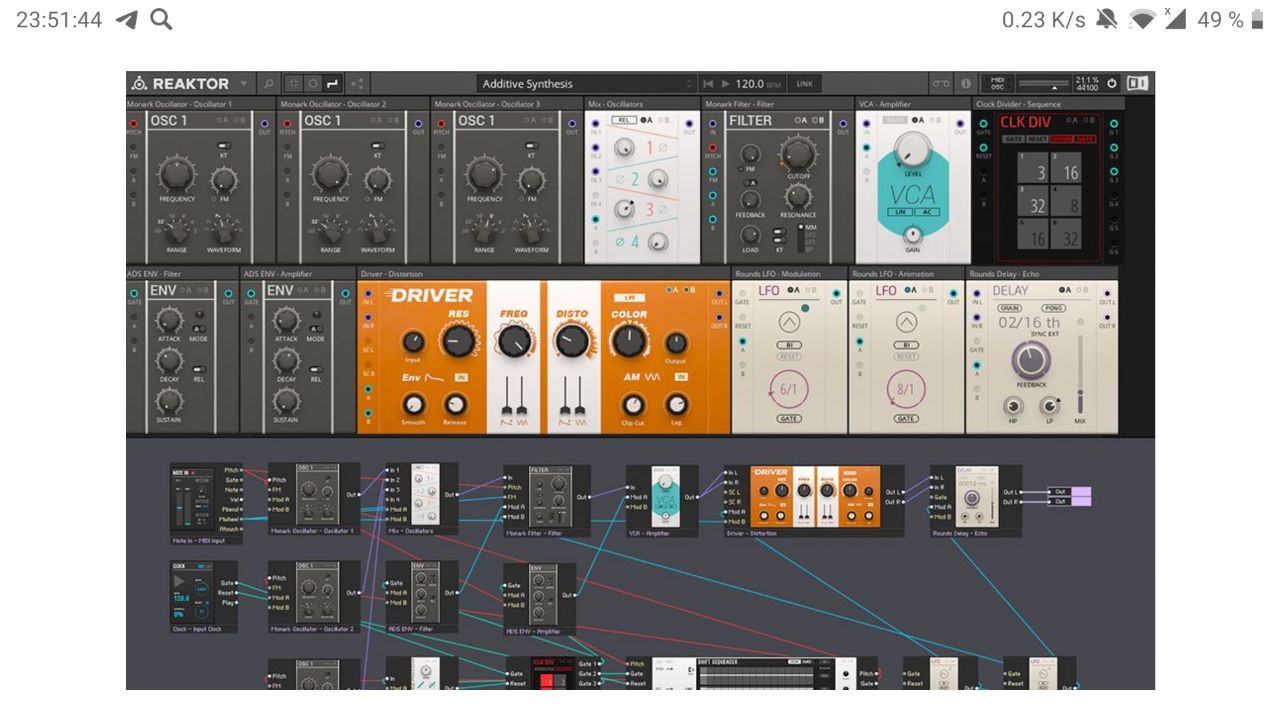Click the AC button on the VCA

click(x=925, y=213)
